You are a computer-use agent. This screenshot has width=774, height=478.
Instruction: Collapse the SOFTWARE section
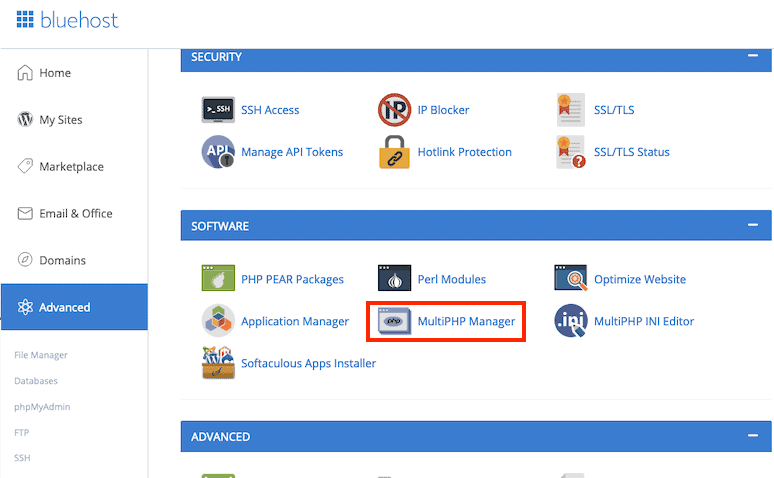[752, 225]
